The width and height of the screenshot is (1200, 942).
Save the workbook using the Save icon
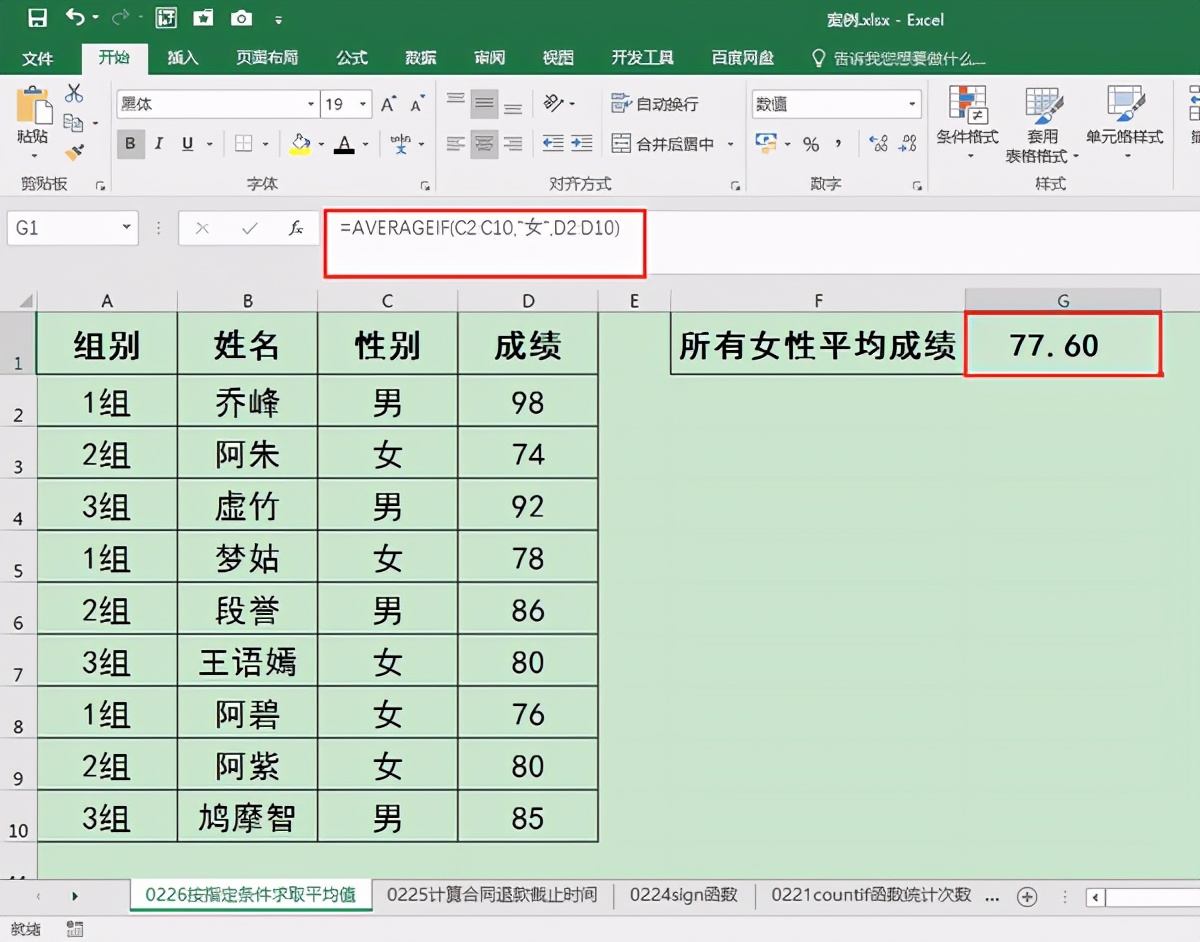37,18
